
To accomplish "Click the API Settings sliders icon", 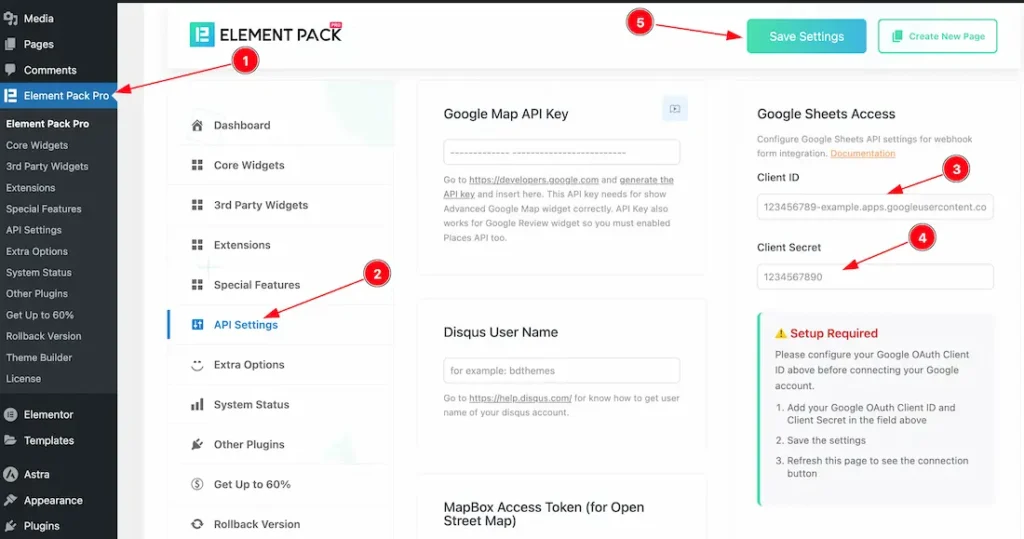I will tap(197, 325).
